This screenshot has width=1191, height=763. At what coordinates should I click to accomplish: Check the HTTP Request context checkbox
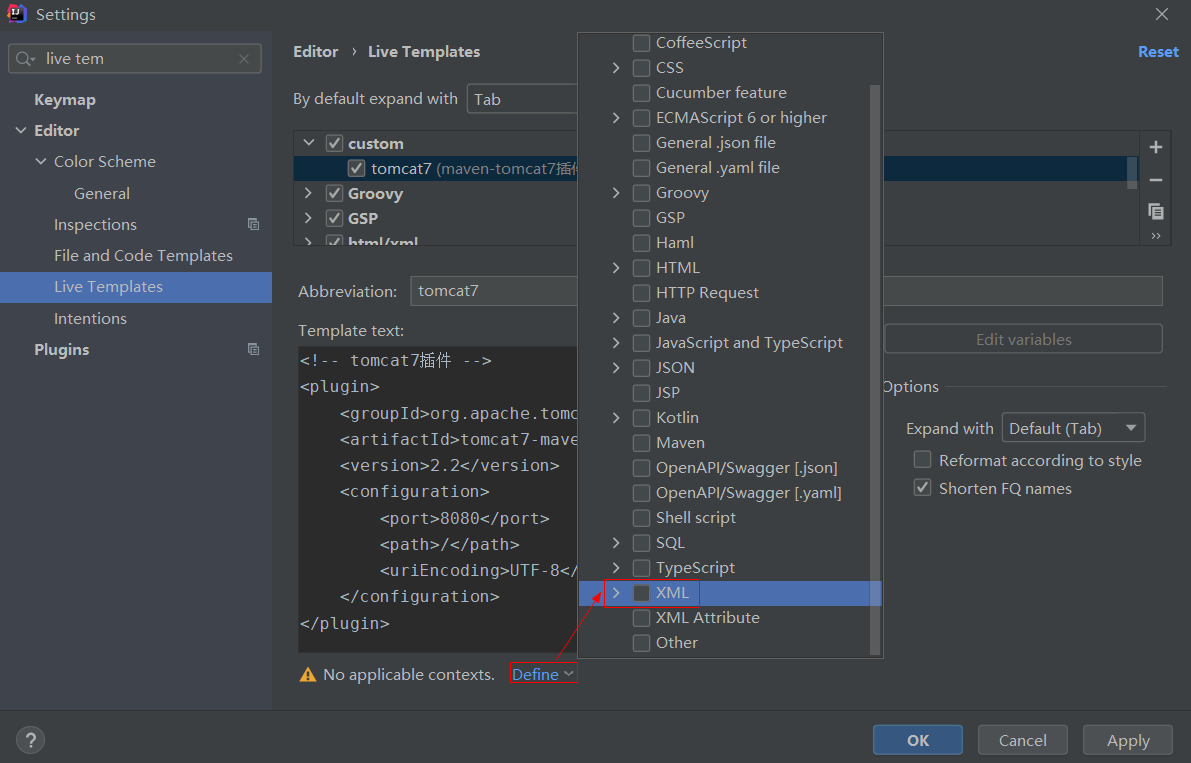click(641, 292)
